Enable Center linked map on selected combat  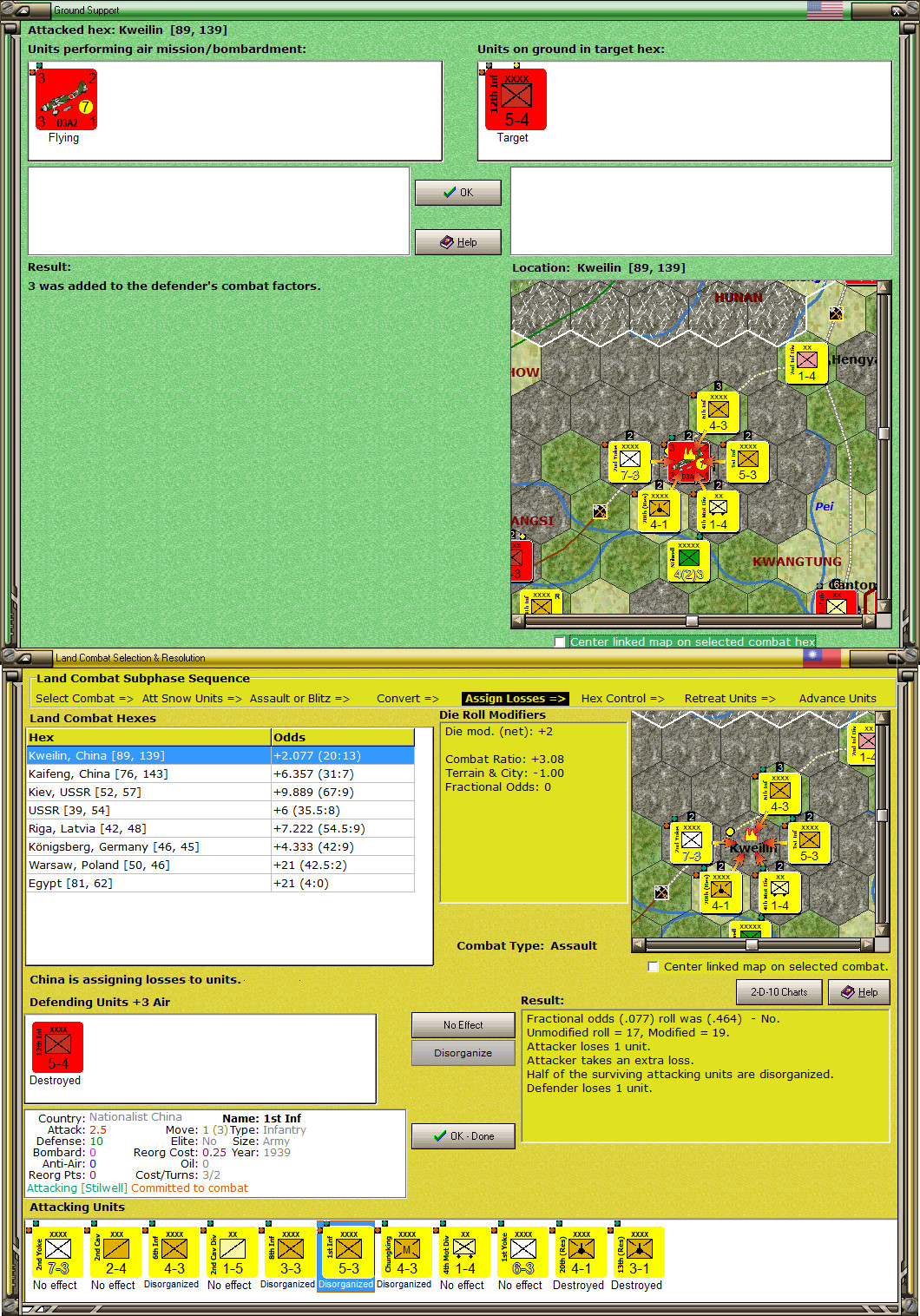(654, 966)
